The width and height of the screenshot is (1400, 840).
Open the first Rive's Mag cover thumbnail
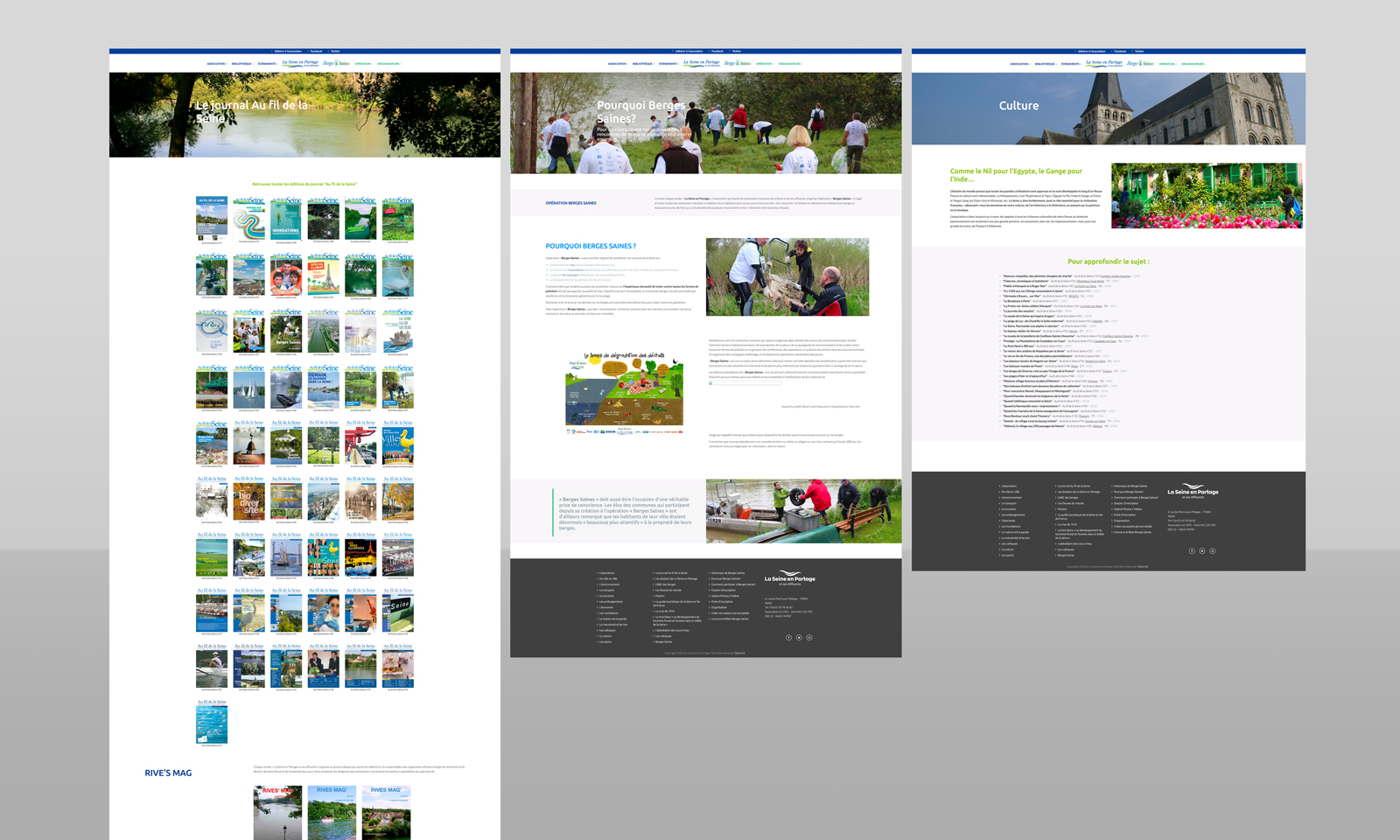click(277, 812)
